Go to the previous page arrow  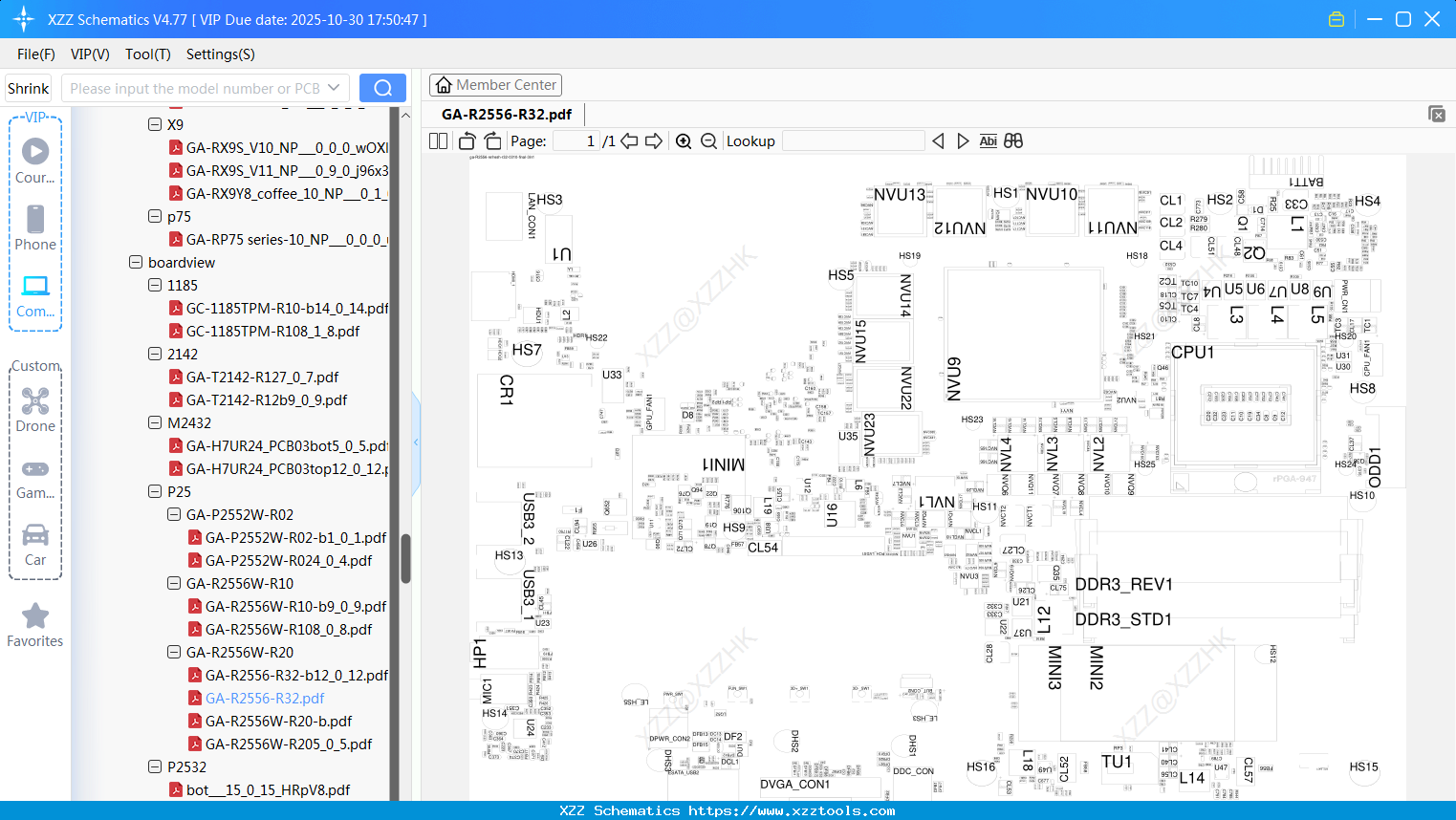[x=629, y=140]
